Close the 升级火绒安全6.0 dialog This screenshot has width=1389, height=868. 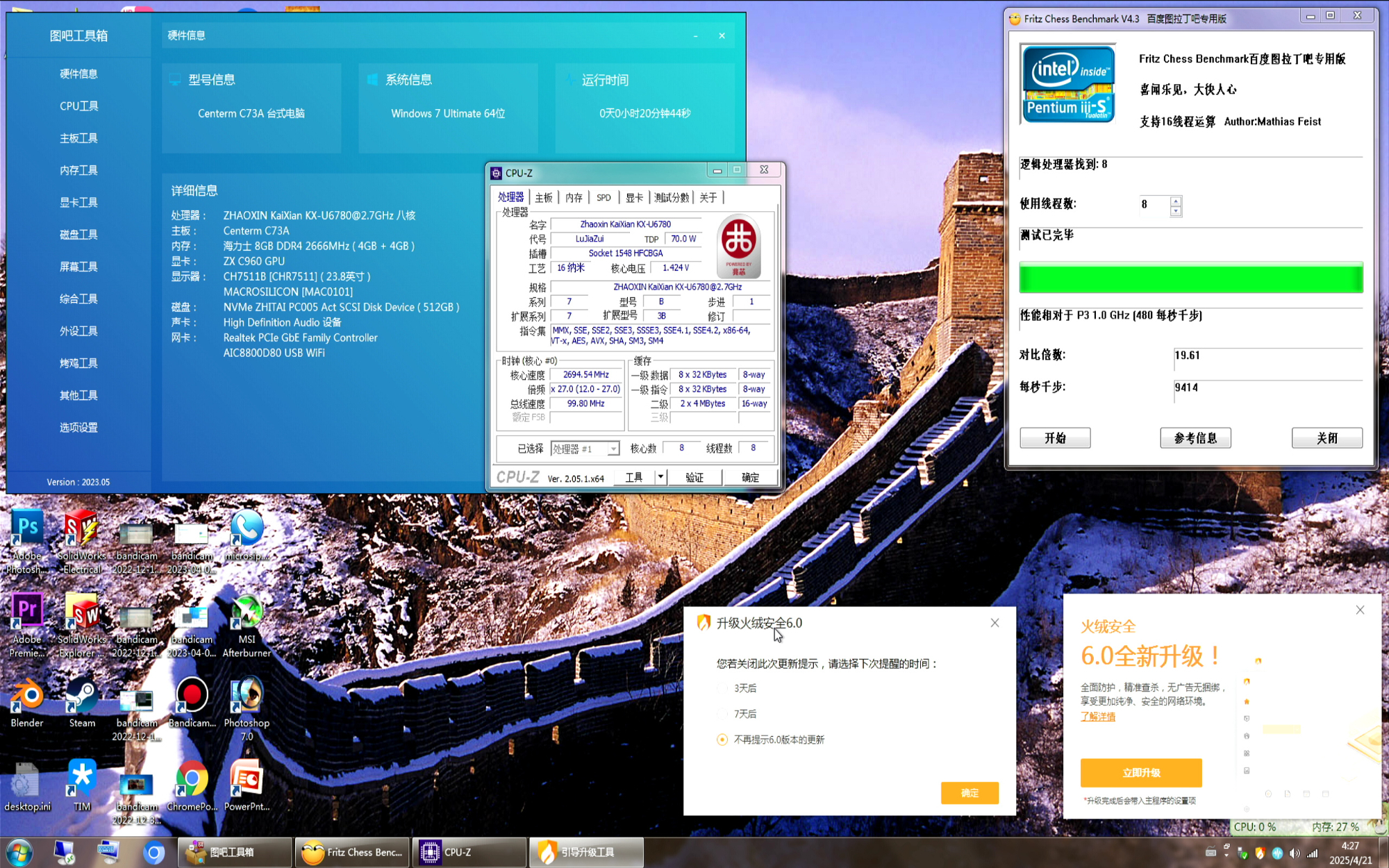pyautogui.click(x=995, y=623)
